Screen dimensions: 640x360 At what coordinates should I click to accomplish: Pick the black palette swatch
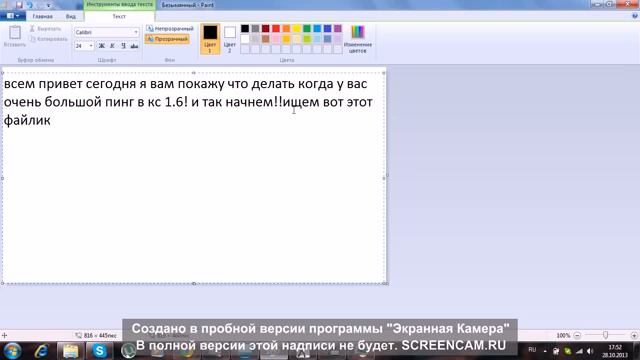tap(245, 29)
